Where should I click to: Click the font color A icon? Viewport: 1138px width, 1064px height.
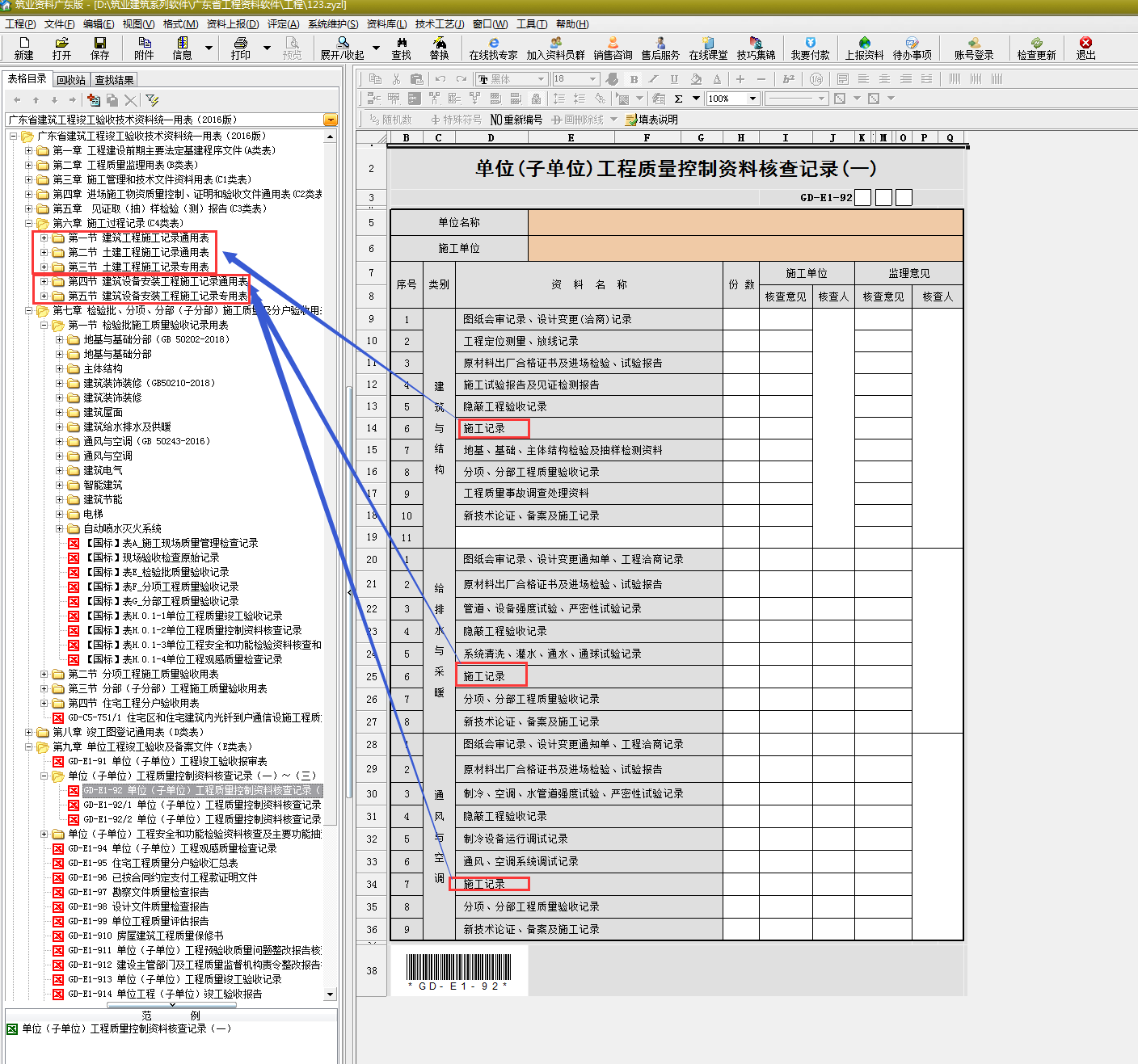(717, 79)
